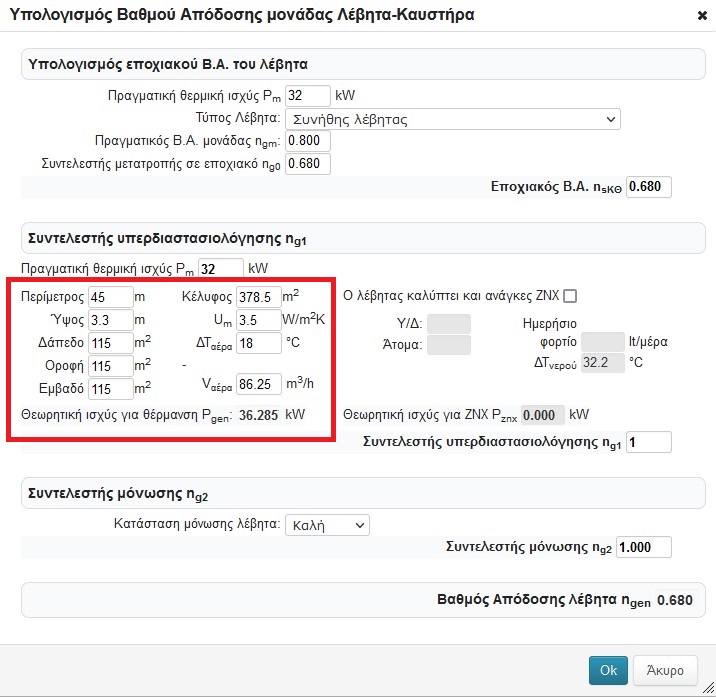Open the Τύπος Λέβητα dropdown
This screenshot has width=716, height=697.
coord(453,119)
